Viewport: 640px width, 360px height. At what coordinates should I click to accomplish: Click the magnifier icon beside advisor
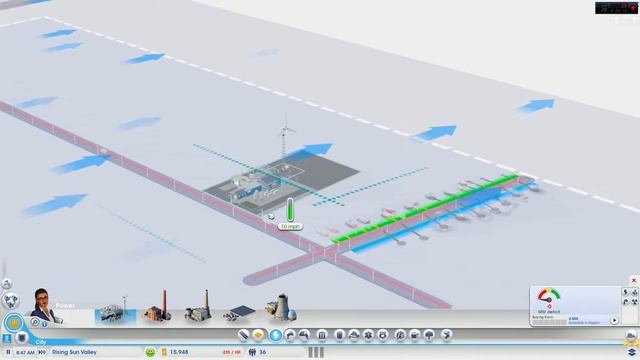(35, 322)
